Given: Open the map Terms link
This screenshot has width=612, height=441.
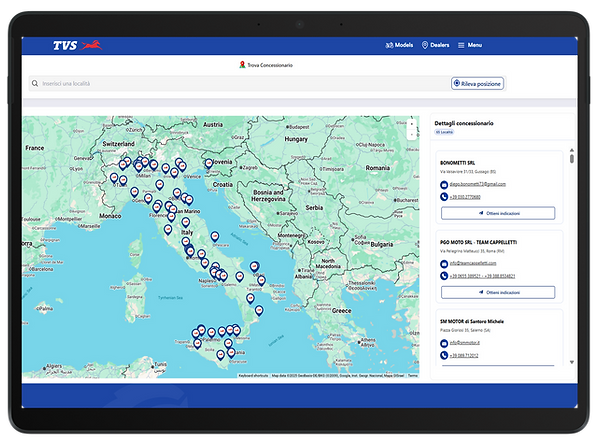Looking at the screenshot, I should pyautogui.click(x=413, y=375).
